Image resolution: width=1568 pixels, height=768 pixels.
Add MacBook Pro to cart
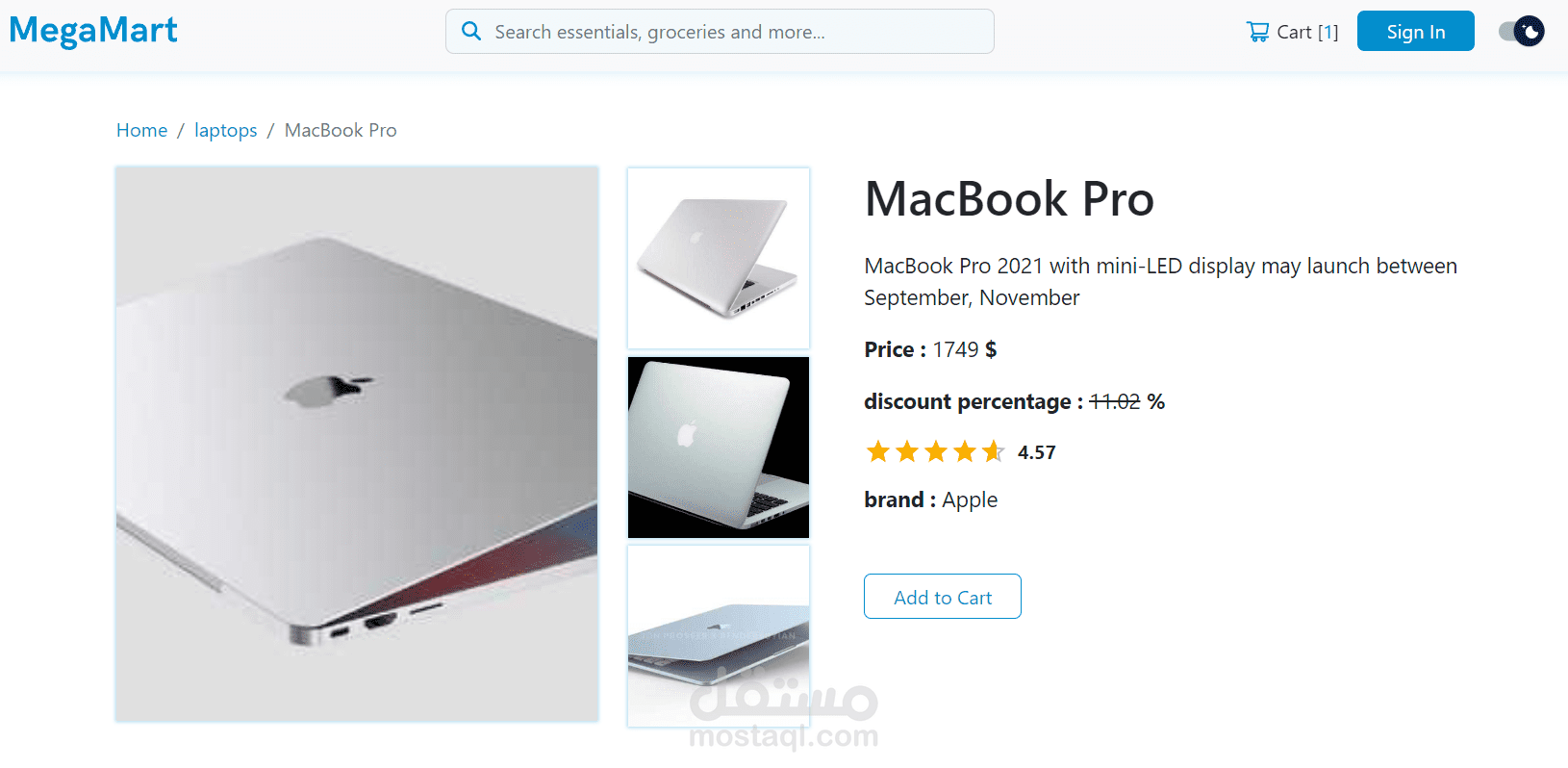click(943, 597)
